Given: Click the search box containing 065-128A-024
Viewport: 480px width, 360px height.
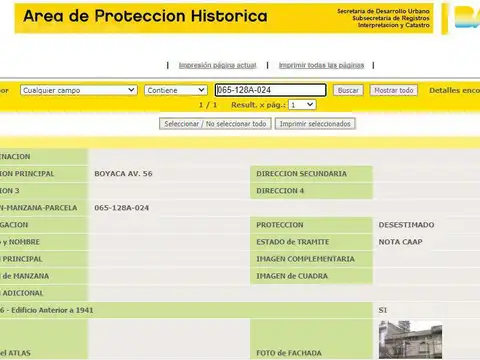Looking at the screenshot, I should click(270, 90).
